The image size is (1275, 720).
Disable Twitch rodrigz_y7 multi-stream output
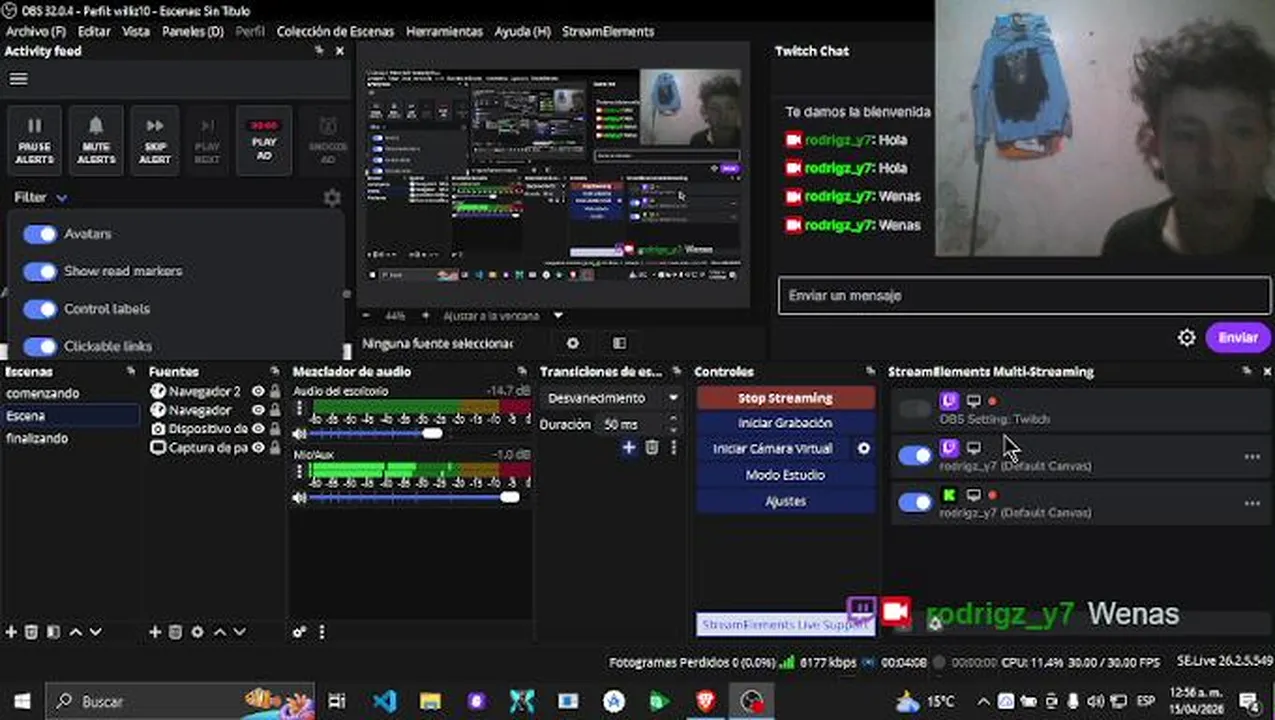point(915,456)
